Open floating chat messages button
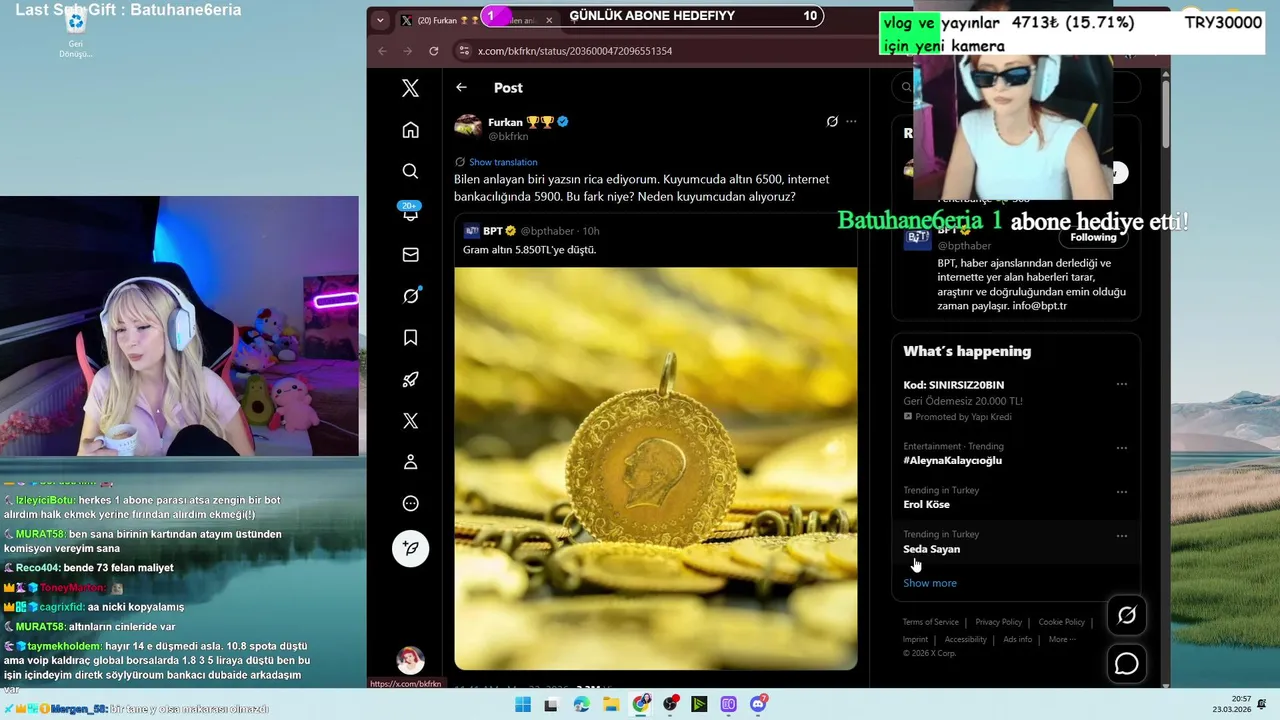 click(1127, 664)
